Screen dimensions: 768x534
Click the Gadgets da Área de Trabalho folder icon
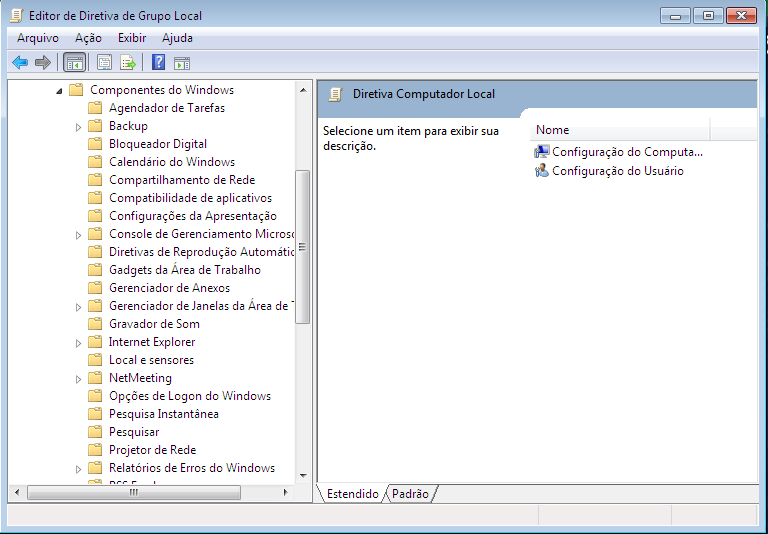tap(95, 270)
